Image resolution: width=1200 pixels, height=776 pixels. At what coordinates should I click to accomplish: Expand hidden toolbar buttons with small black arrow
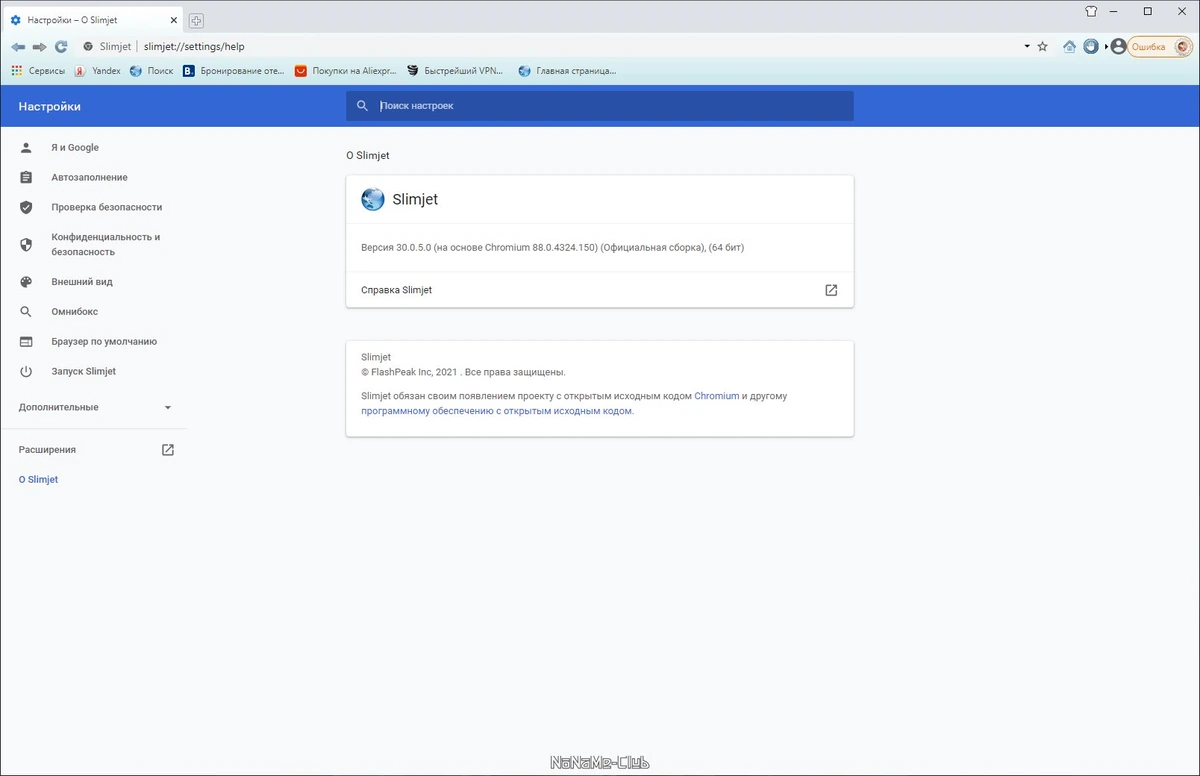point(1105,46)
